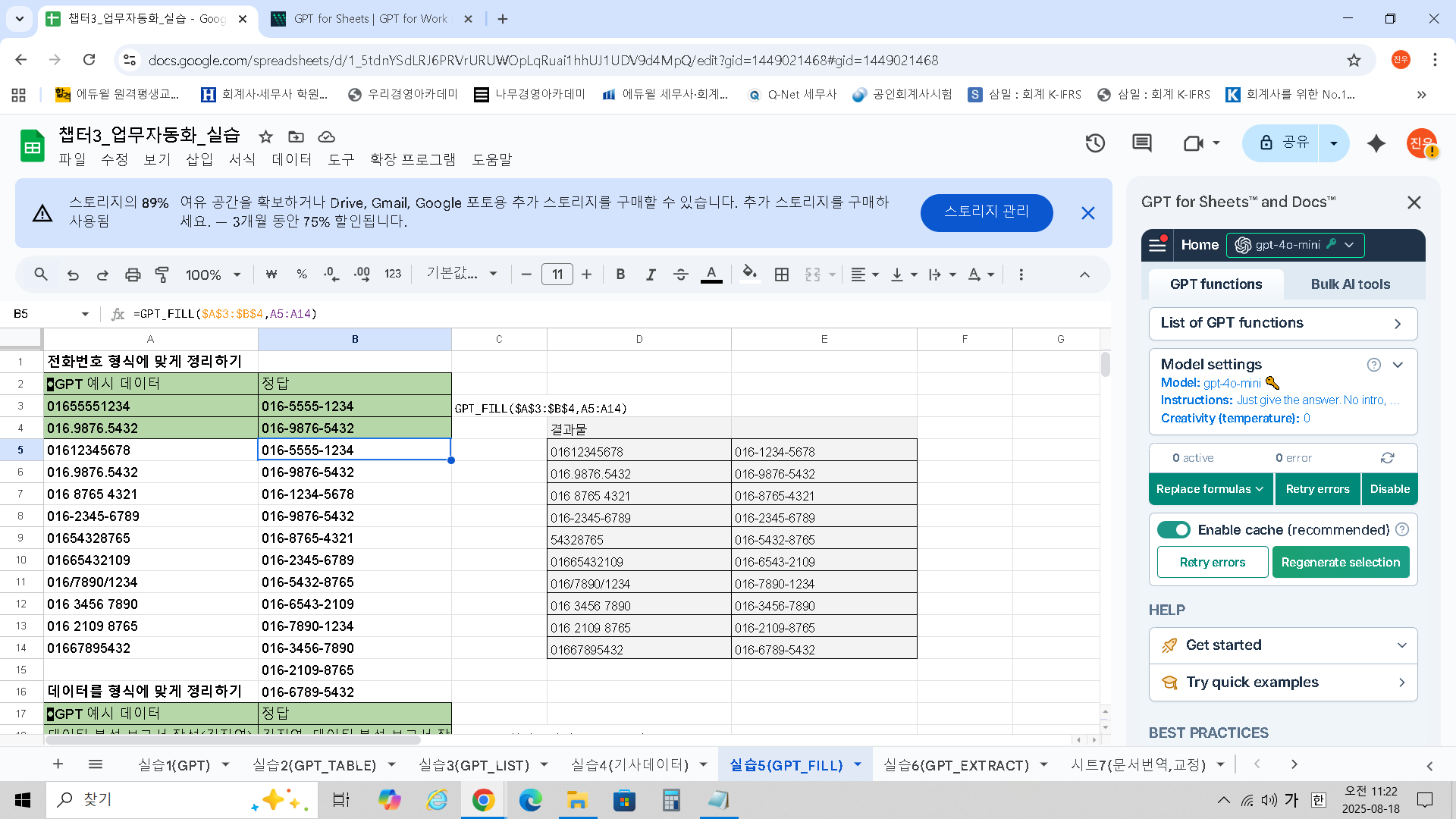1456x819 pixels.
Task: Apply strikethrough formatting
Action: pos(681,275)
